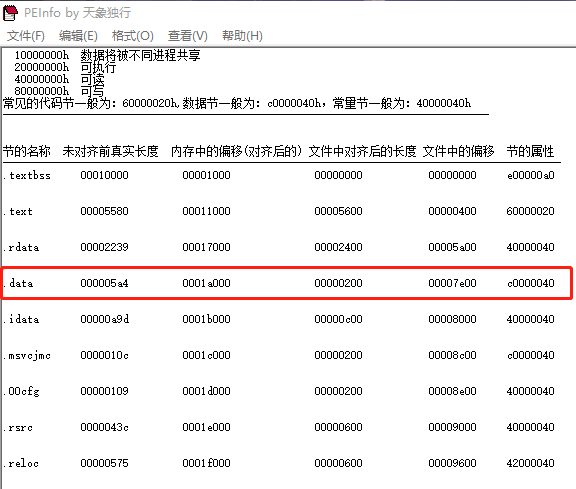The width and height of the screenshot is (576, 489).
Task: Click the 可执行 description text
Action: (x=98, y=67)
